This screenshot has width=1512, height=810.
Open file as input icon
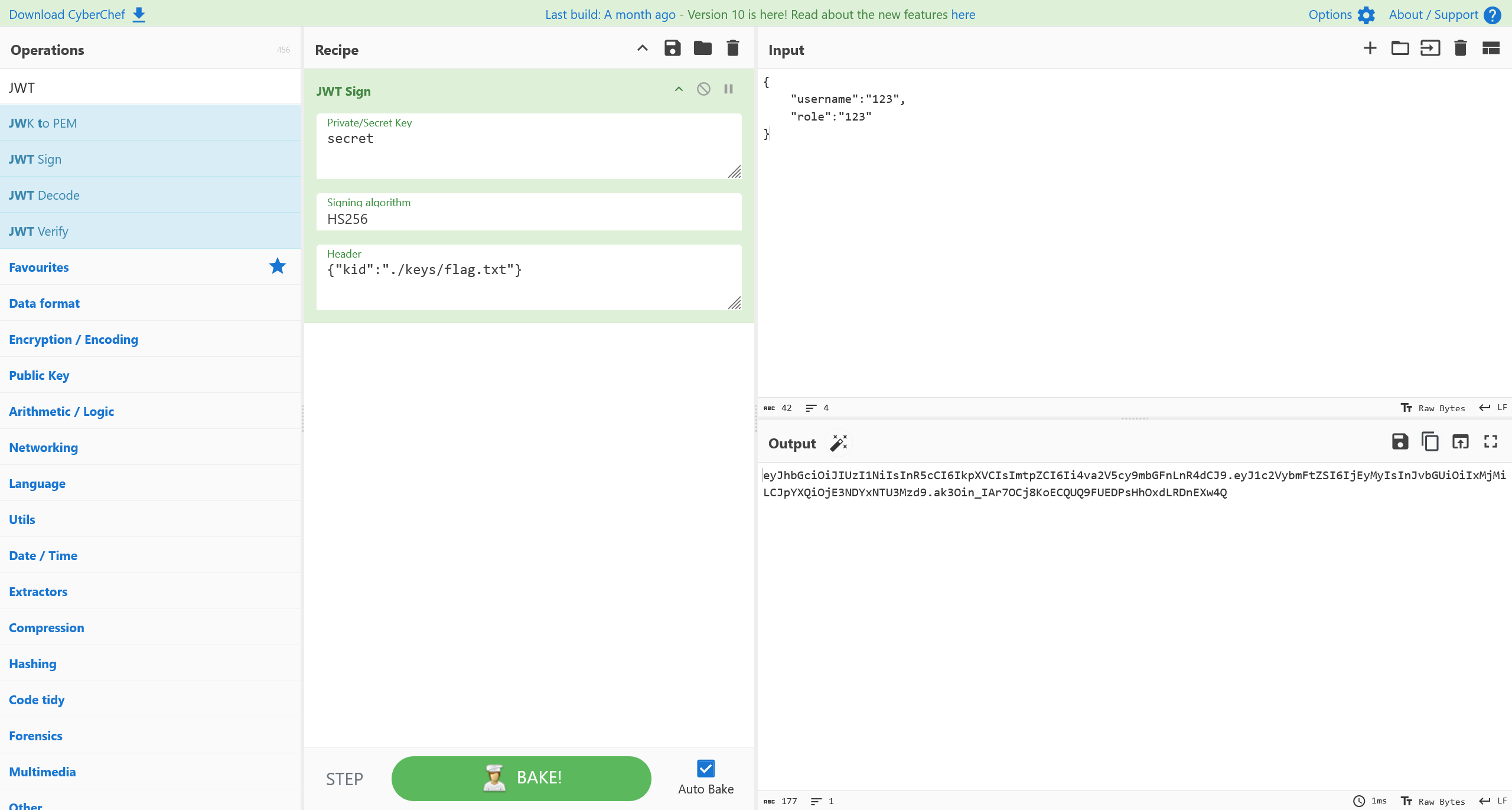click(x=1430, y=48)
